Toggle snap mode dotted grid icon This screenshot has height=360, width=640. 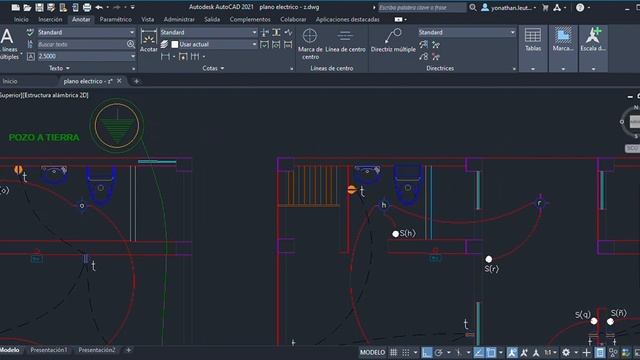point(406,352)
